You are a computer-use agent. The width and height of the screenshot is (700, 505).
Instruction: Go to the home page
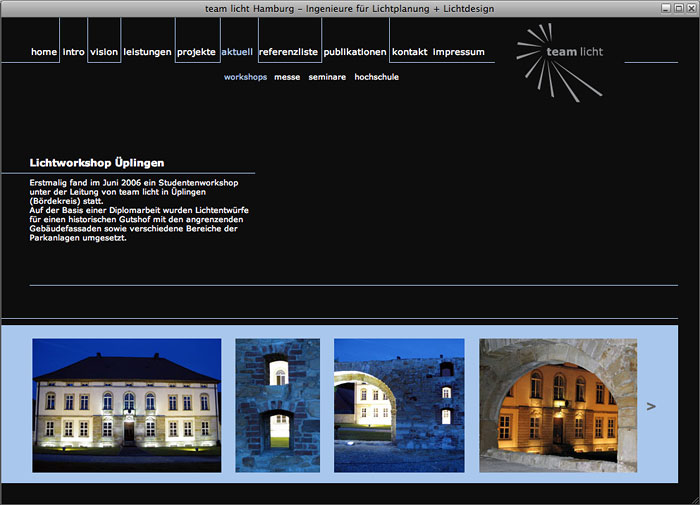pos(44,52)
